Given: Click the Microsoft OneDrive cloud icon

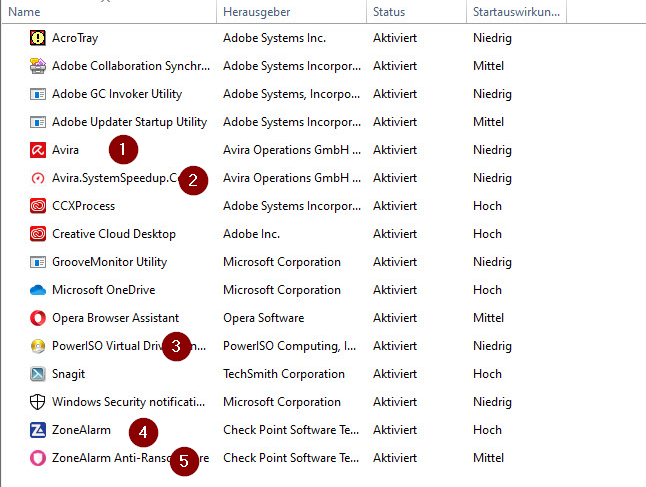Looking at the screenshot, I should coord(38,290).
